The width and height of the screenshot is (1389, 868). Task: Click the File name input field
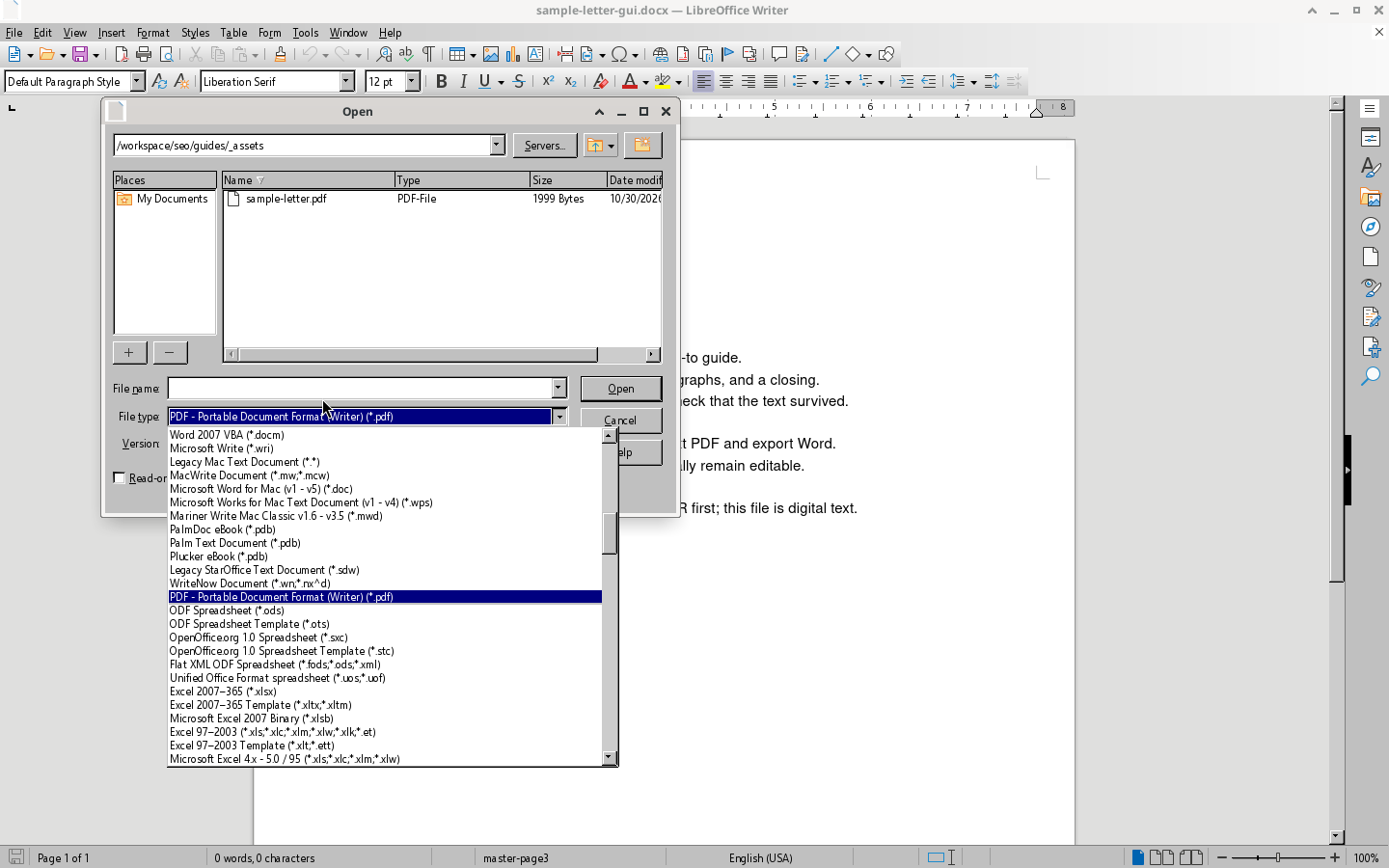click(360, 388)
